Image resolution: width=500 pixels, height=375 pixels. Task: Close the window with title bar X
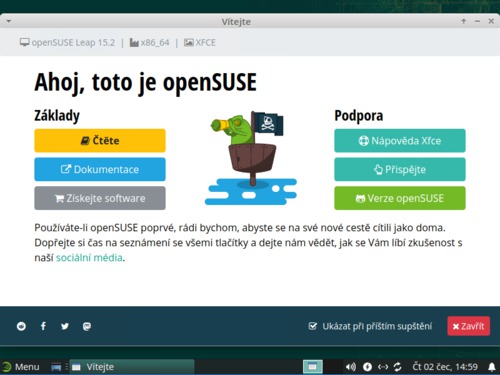491,21
